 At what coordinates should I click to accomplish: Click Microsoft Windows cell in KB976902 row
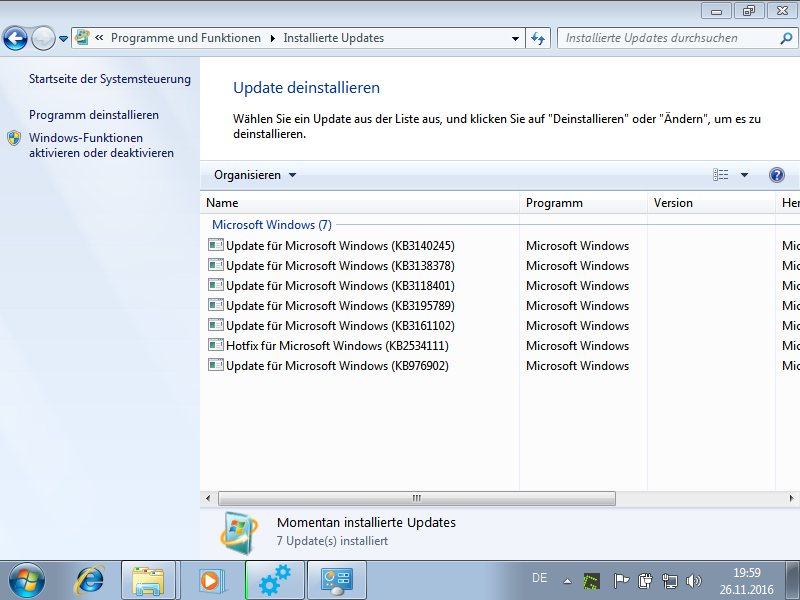click(578, 366)
